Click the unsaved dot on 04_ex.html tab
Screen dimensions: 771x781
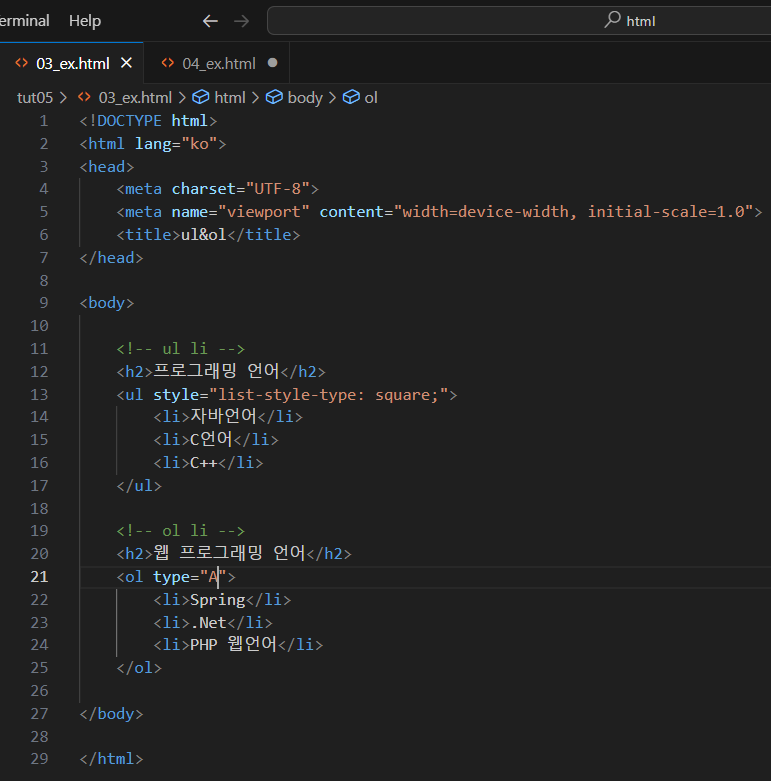272,63
